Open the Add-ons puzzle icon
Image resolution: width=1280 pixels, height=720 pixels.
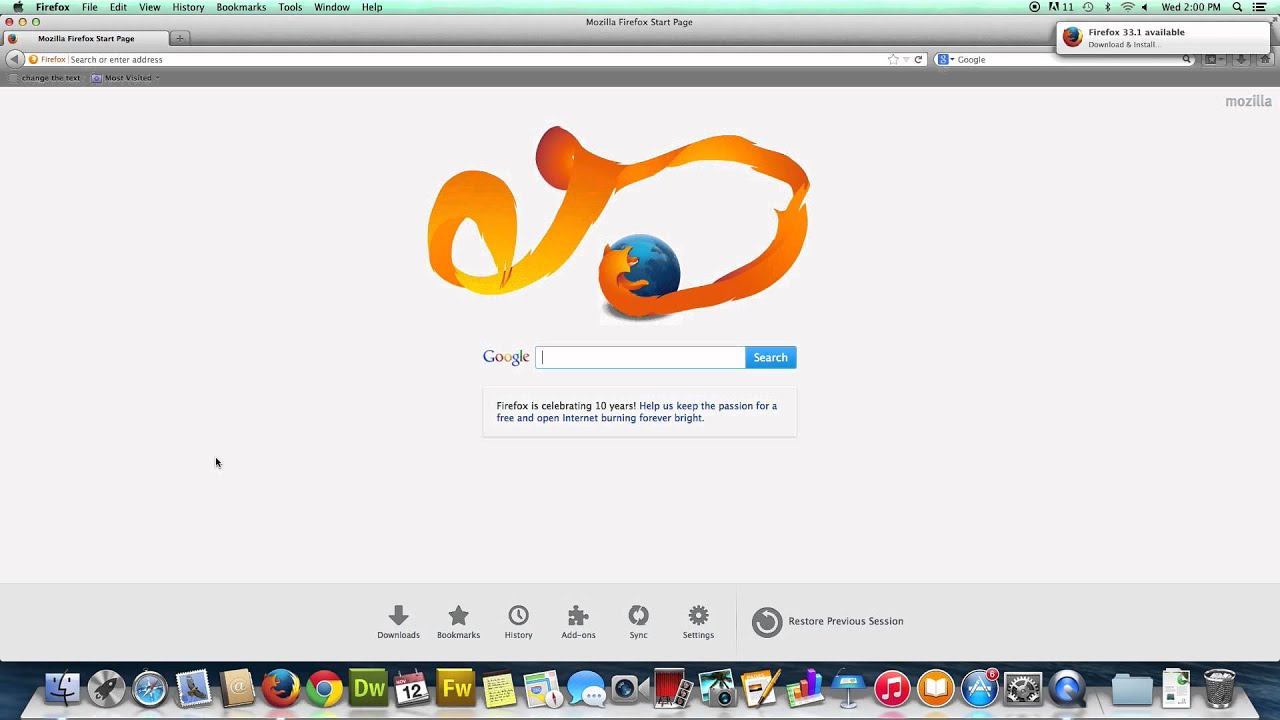[x=578, y=622]
